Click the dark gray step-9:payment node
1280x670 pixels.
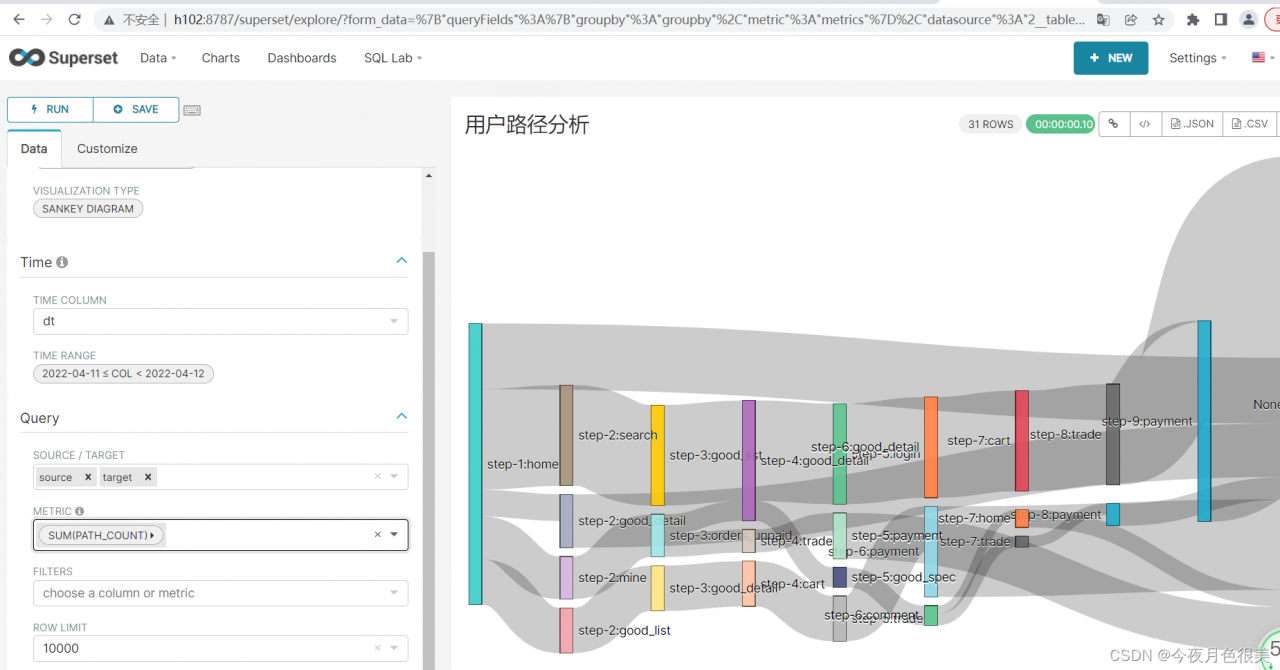coord(1113,434)
